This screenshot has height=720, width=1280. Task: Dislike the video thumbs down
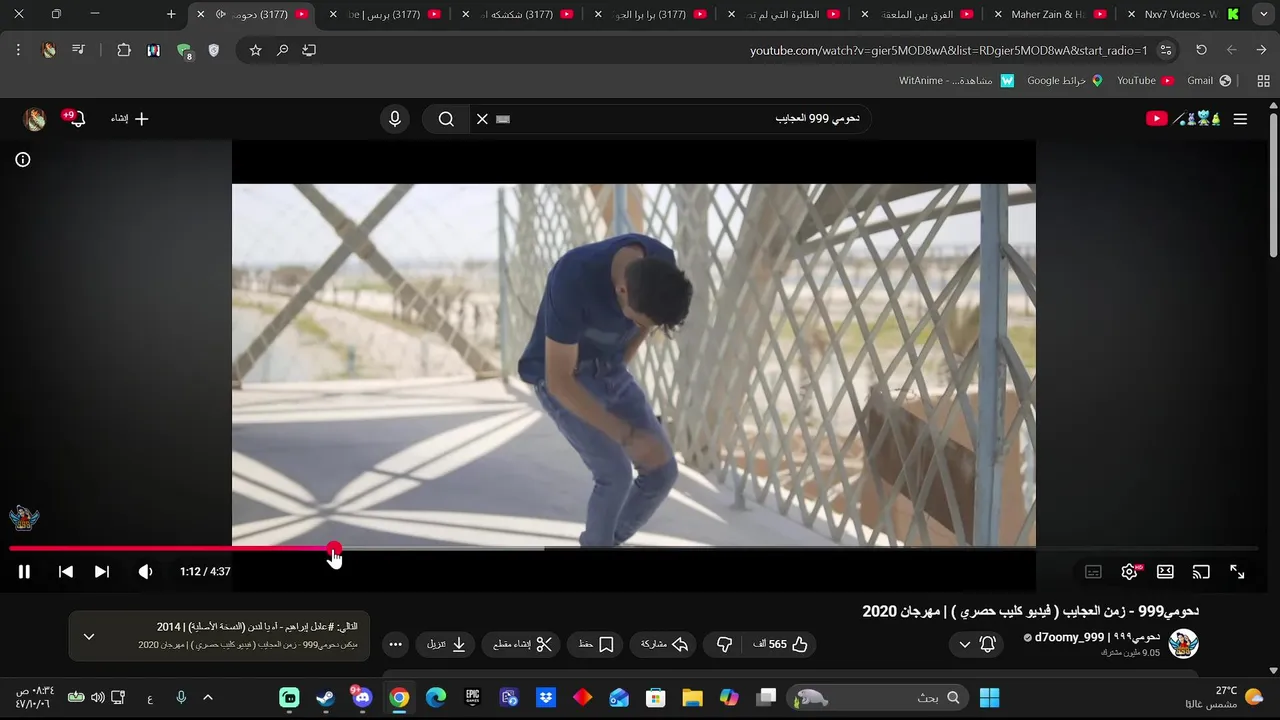tap(725, 645)
